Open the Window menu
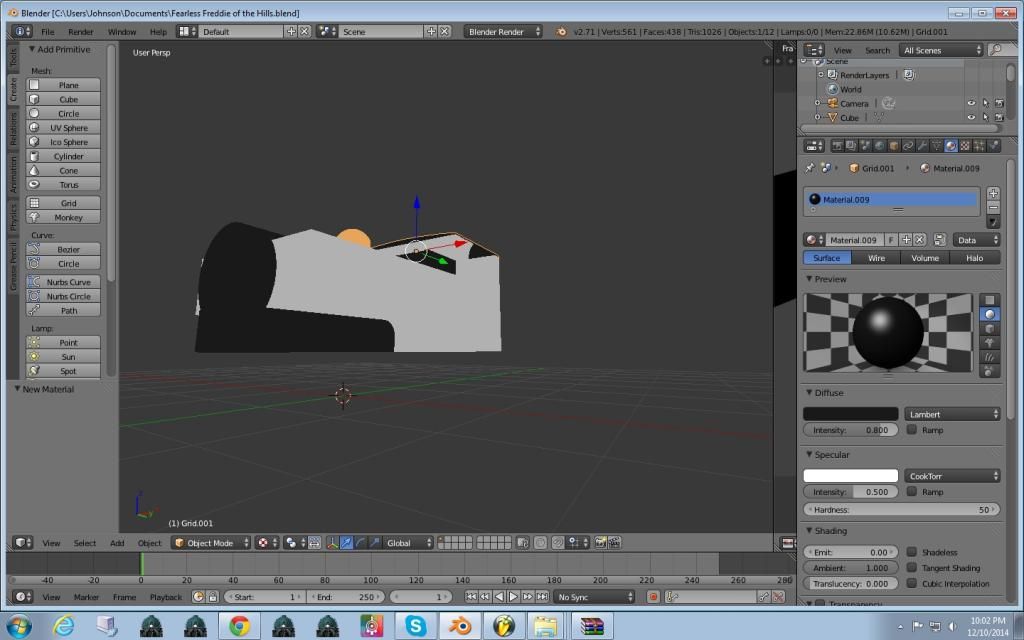The height and width of the screenshot is (640, 1024). pos(121,31)
